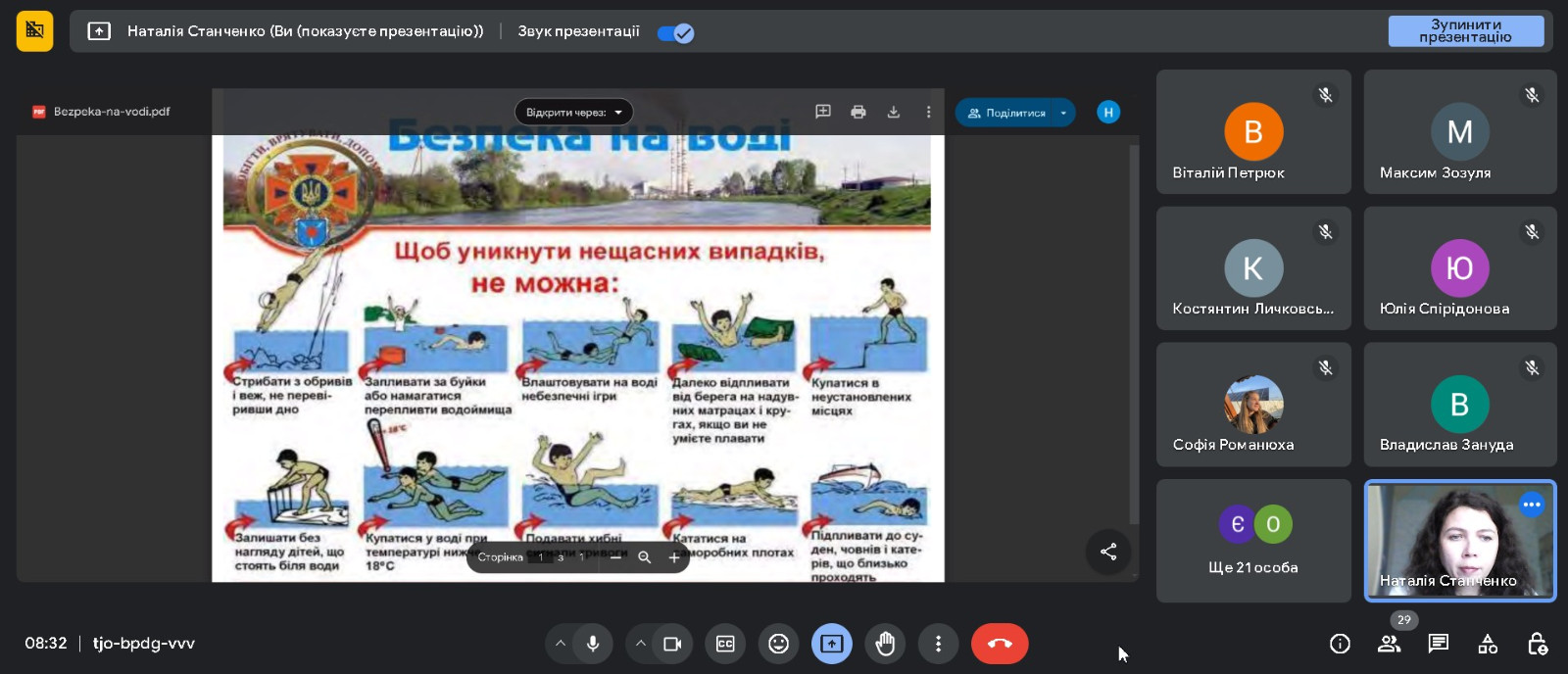Select Софія Романюха participant tile

point(1253,405)
